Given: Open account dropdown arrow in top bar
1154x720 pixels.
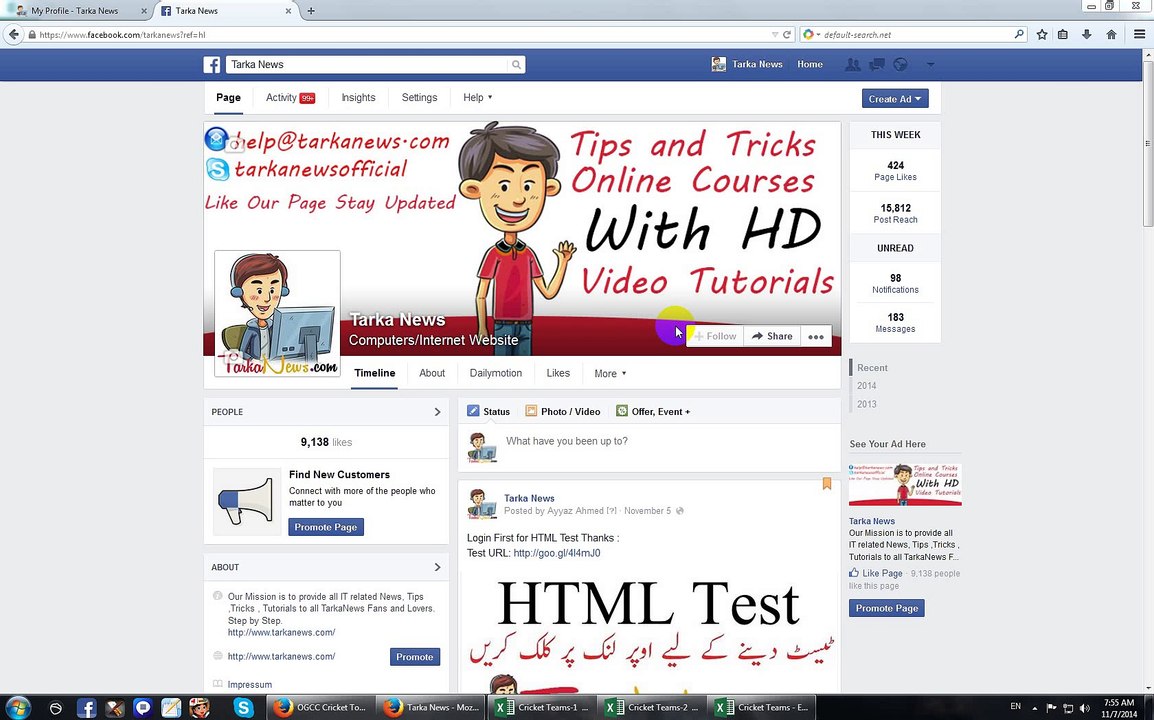Looking at the screenshot, I should [930, 65].
